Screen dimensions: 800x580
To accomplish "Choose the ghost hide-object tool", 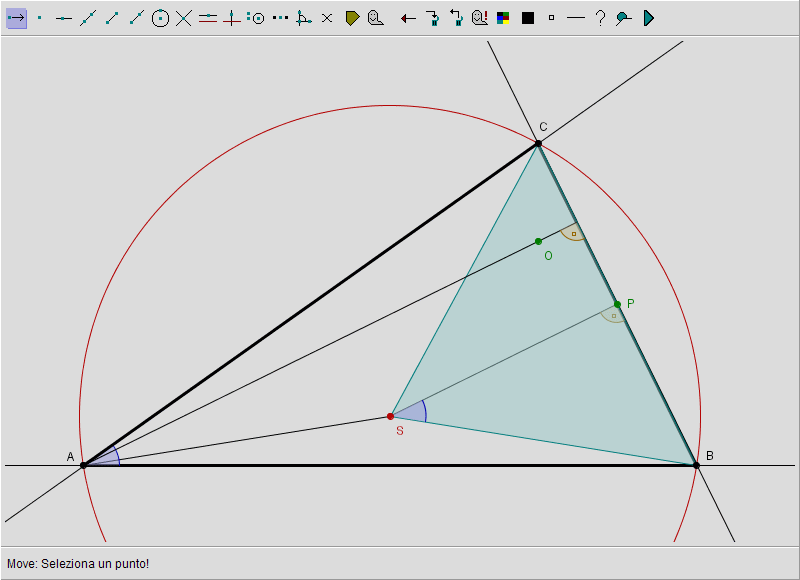I will 376,18.
